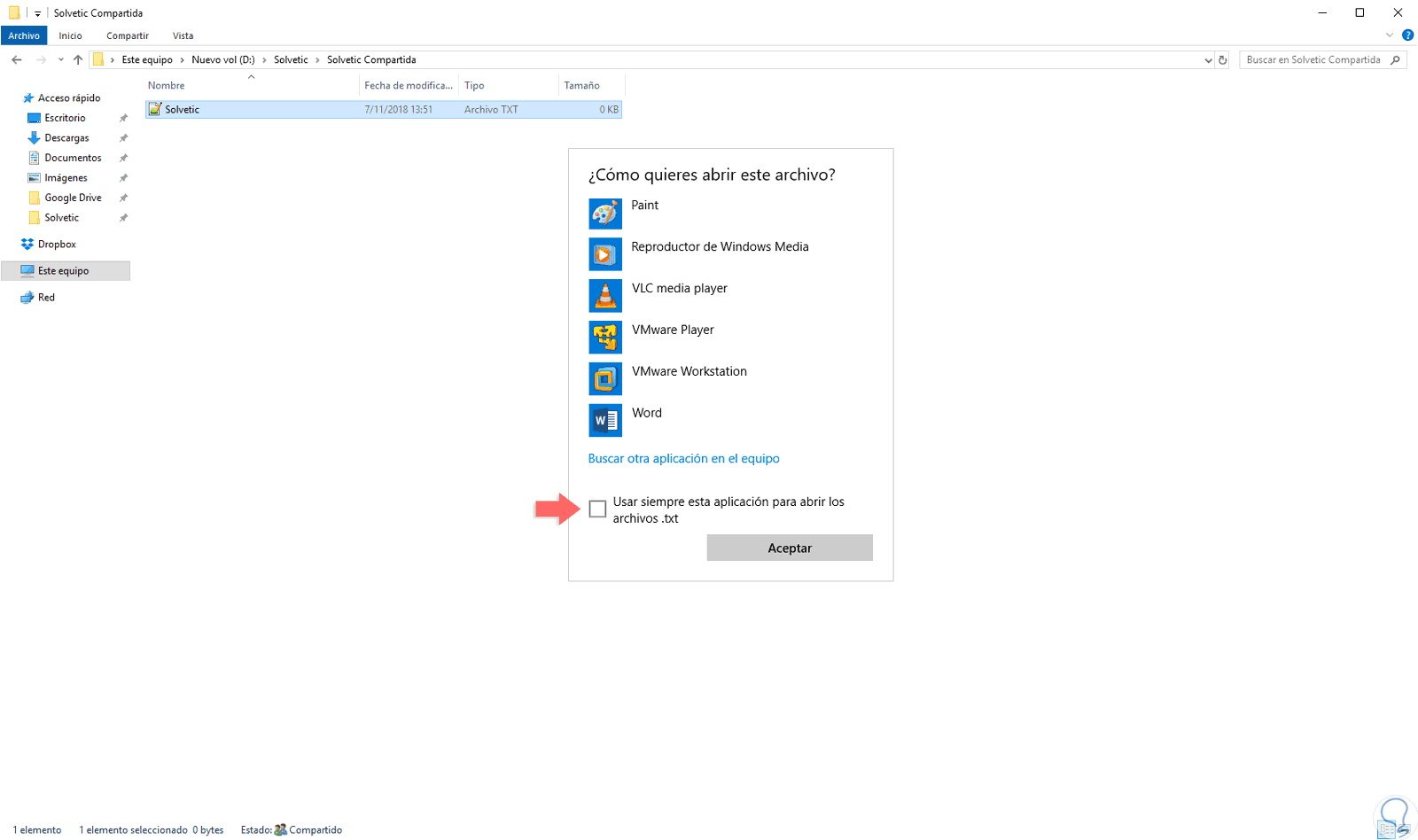The image size is (1418, 840).
Task: Sort by Fecha de modificación column
Action: pos(409,85)
